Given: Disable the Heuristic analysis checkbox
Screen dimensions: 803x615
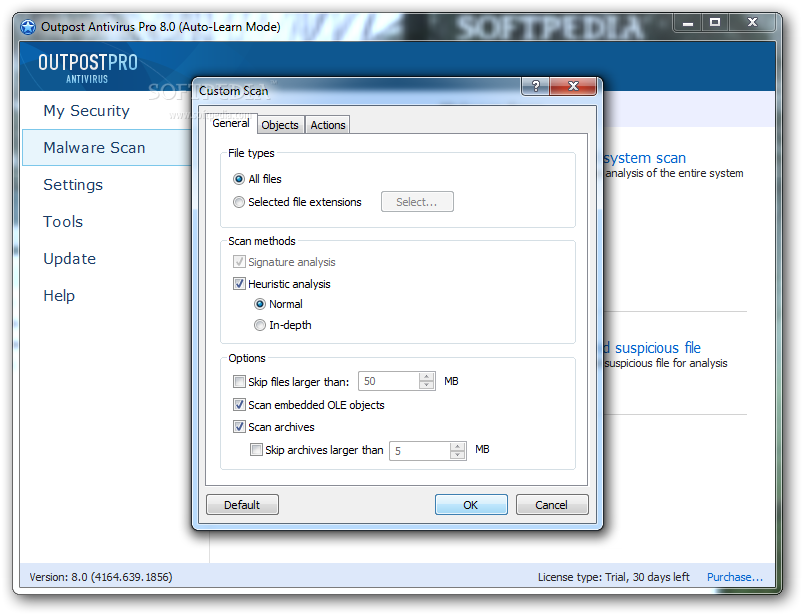Looking at the screenshot, I should click(x=239, y=284).
